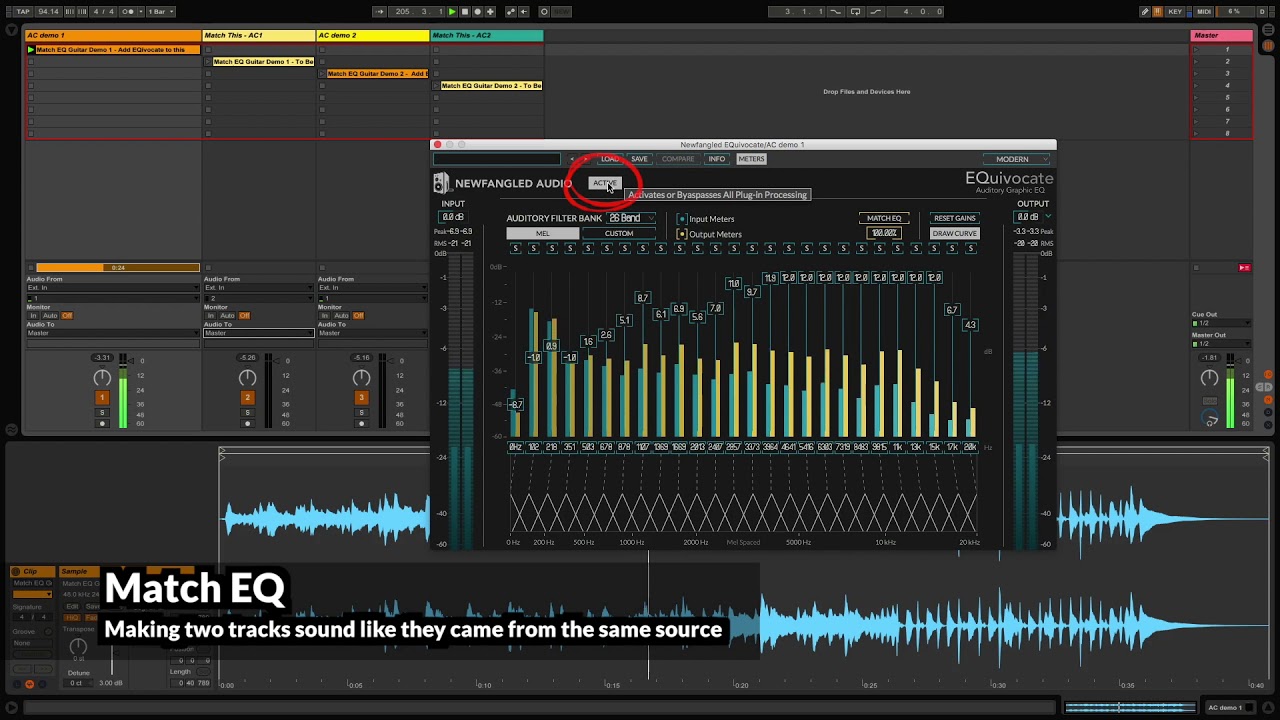The image size is (1280, 720).
Task: Launch the Match EQ Guitar Demo 1 - Add EQuivocate clip
Action: coord(31,49)
